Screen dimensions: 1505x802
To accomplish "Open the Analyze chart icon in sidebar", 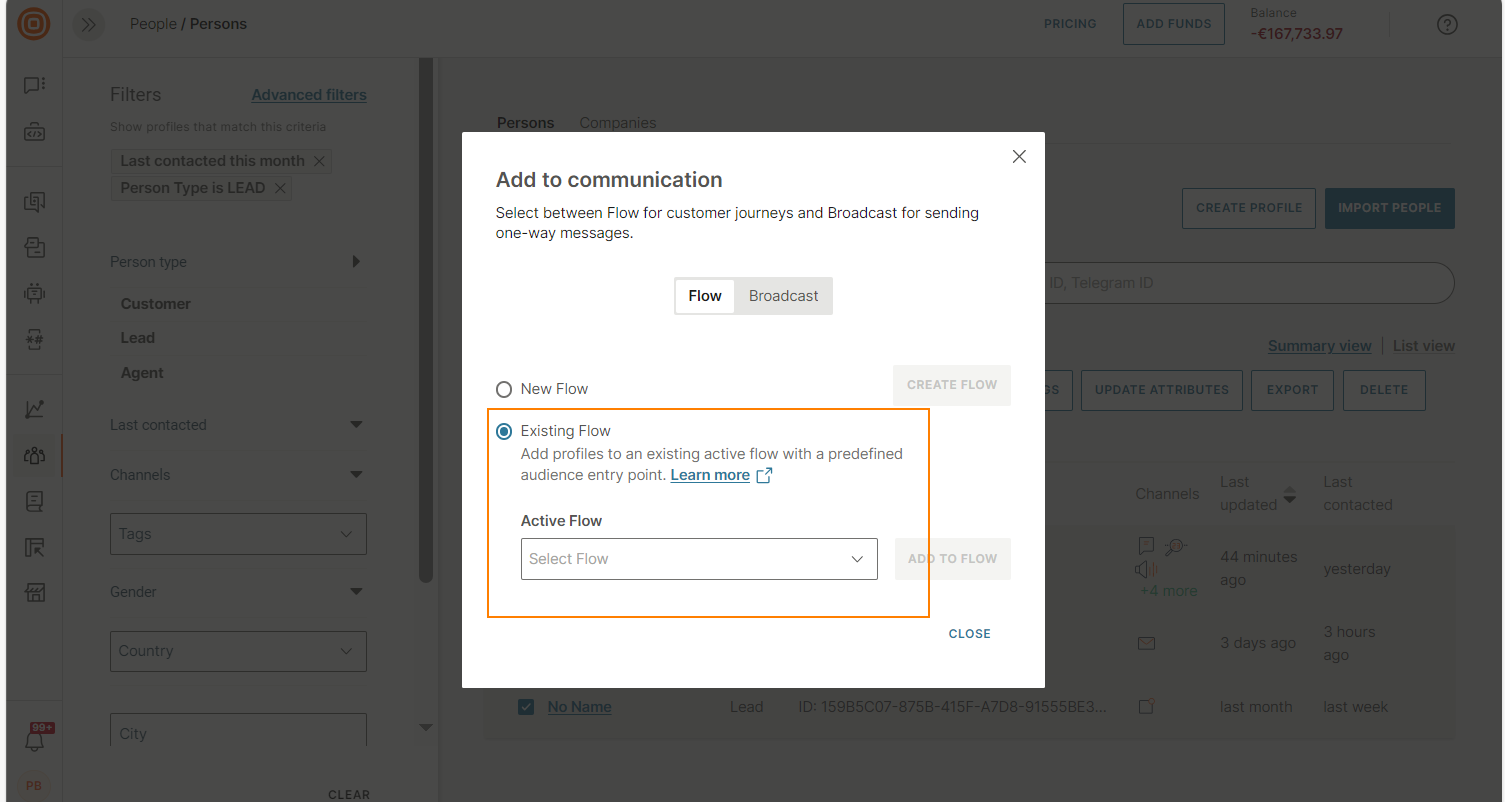I will [34, 409].
